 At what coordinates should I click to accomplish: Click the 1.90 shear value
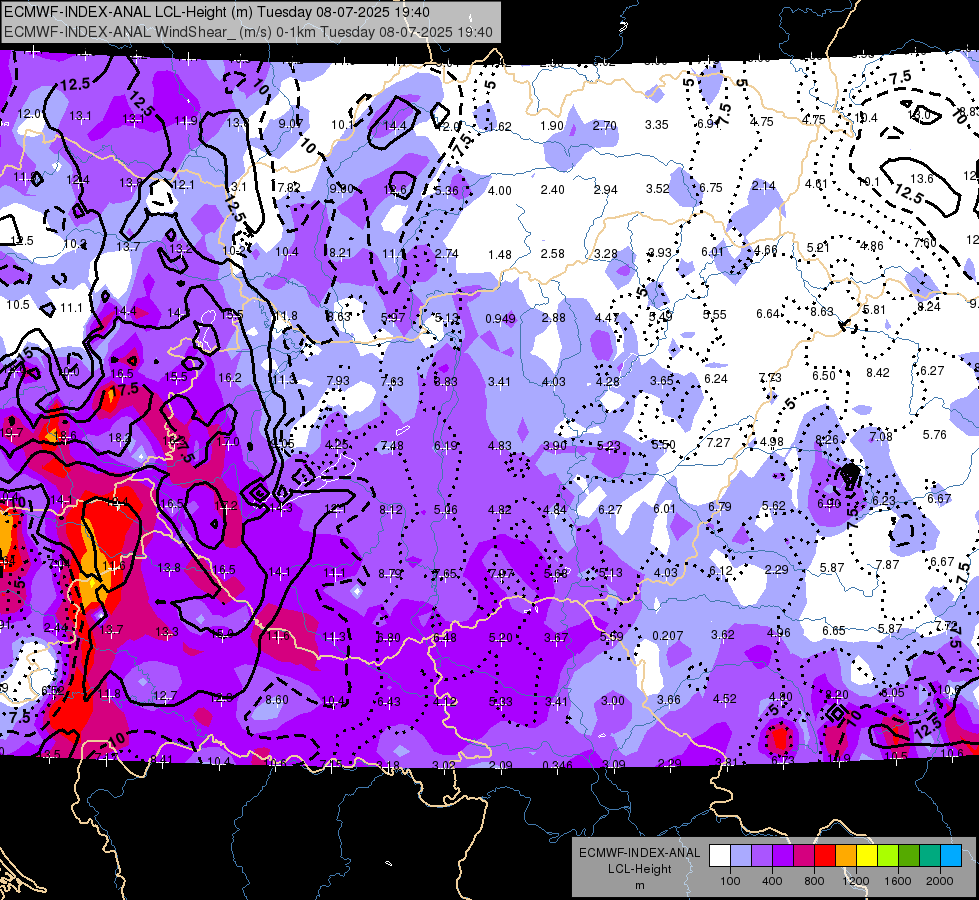coord(552,126)
